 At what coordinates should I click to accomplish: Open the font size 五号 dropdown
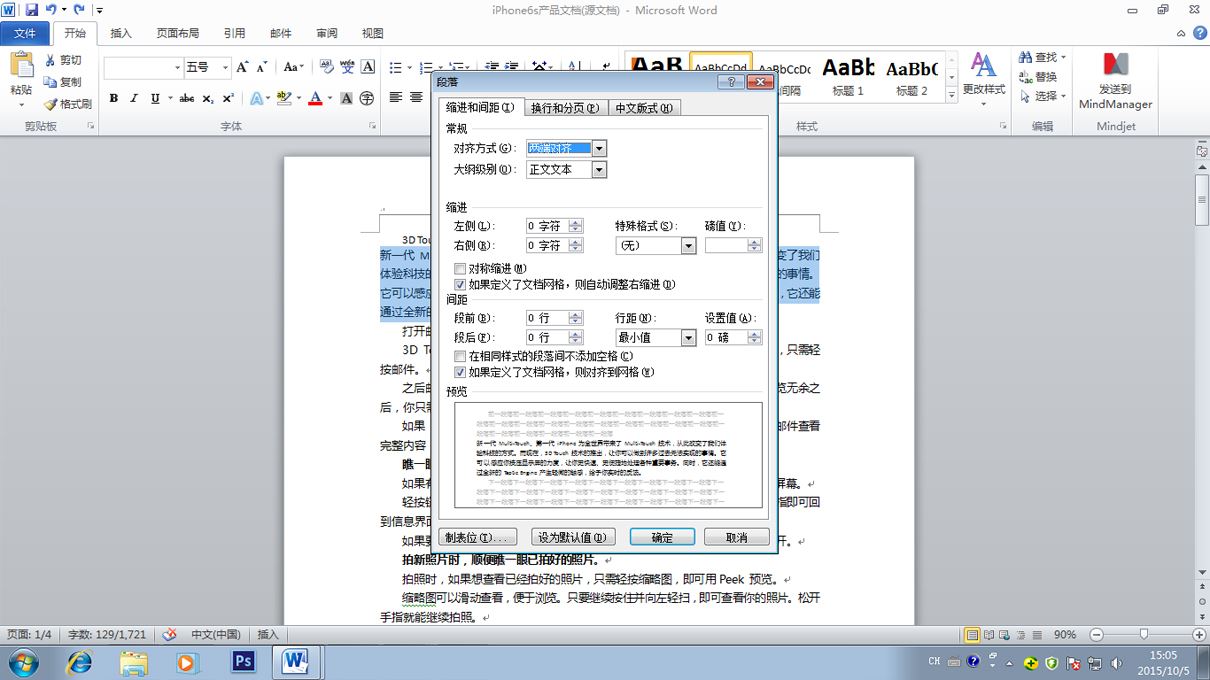225,68
